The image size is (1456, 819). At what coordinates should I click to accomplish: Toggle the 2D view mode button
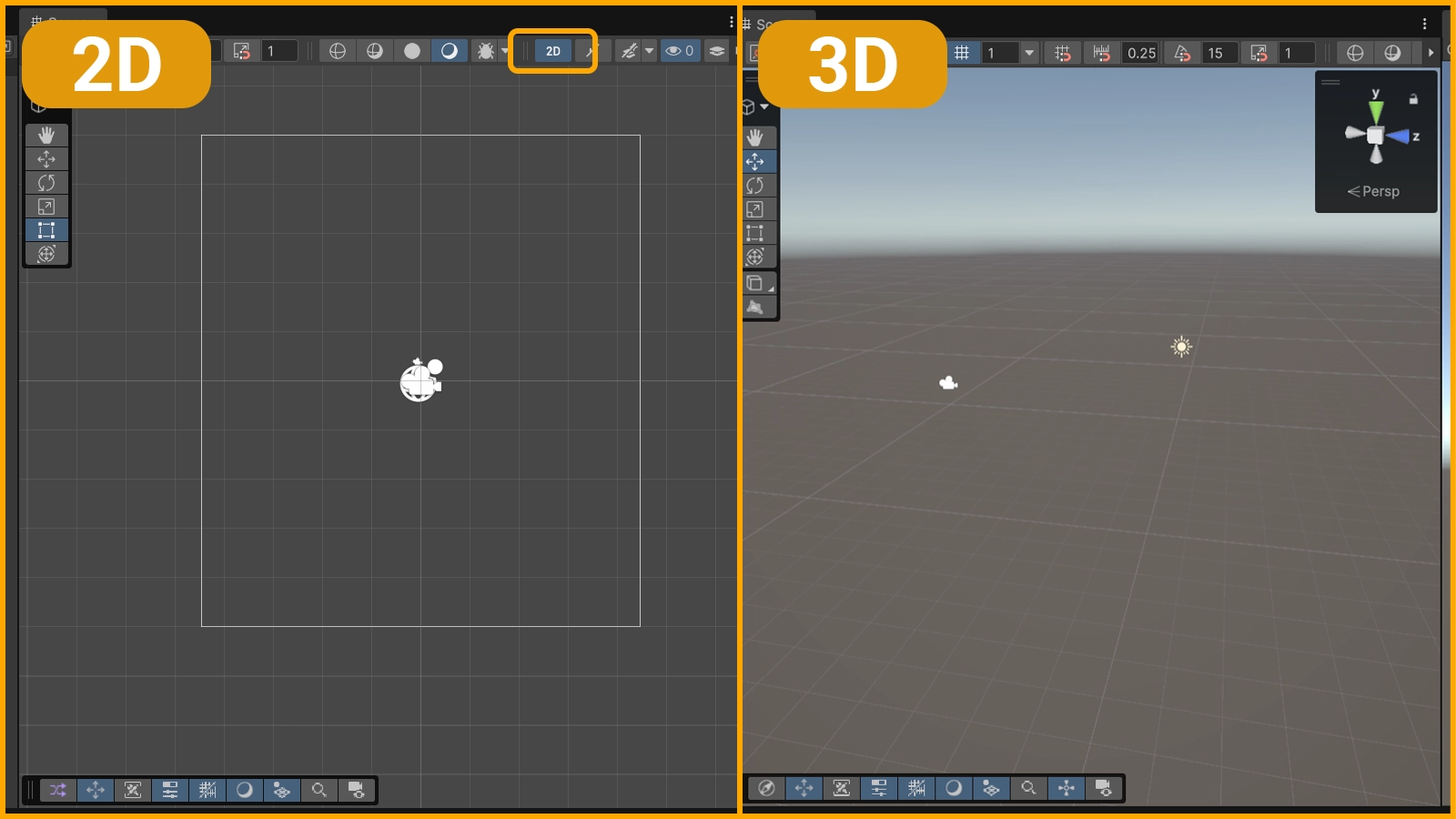pos(553,51)
